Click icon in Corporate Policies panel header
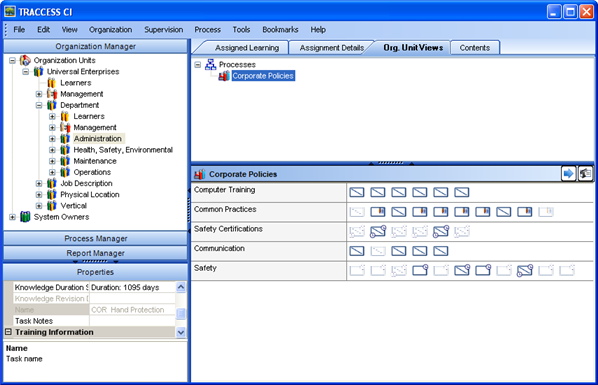This screenshot has width=598, height=385. [199, 174]
